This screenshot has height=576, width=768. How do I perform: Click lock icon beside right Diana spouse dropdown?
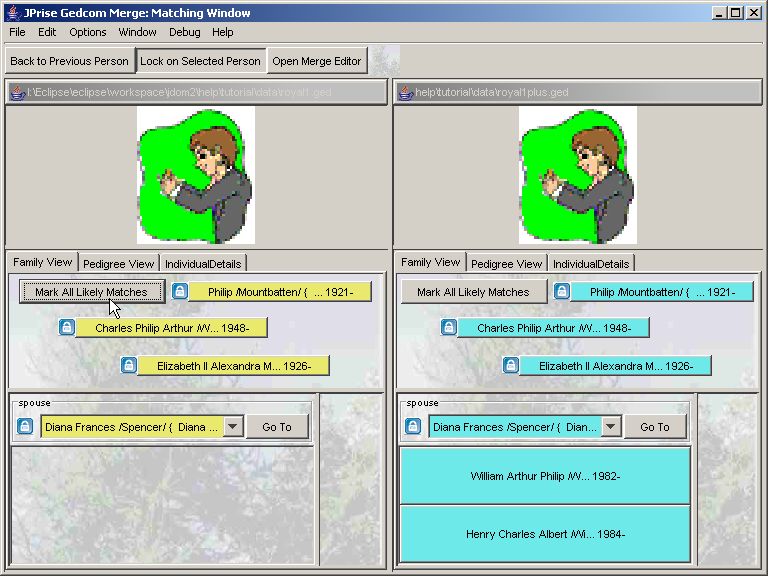click(414, 427)
